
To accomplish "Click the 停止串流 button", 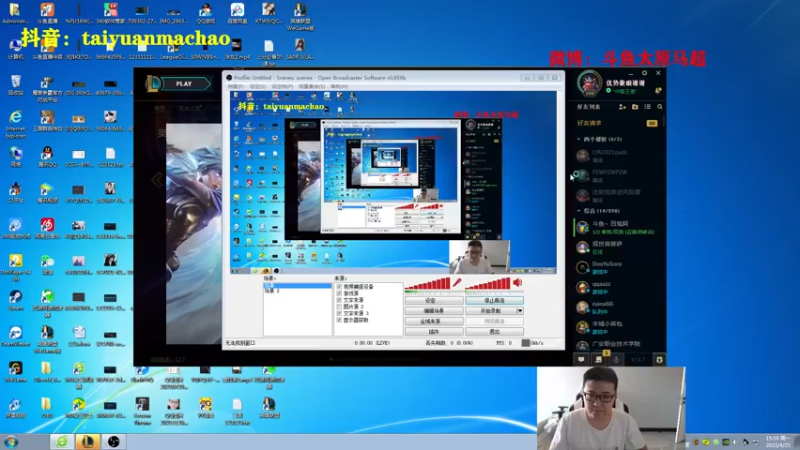I will 494,301.
